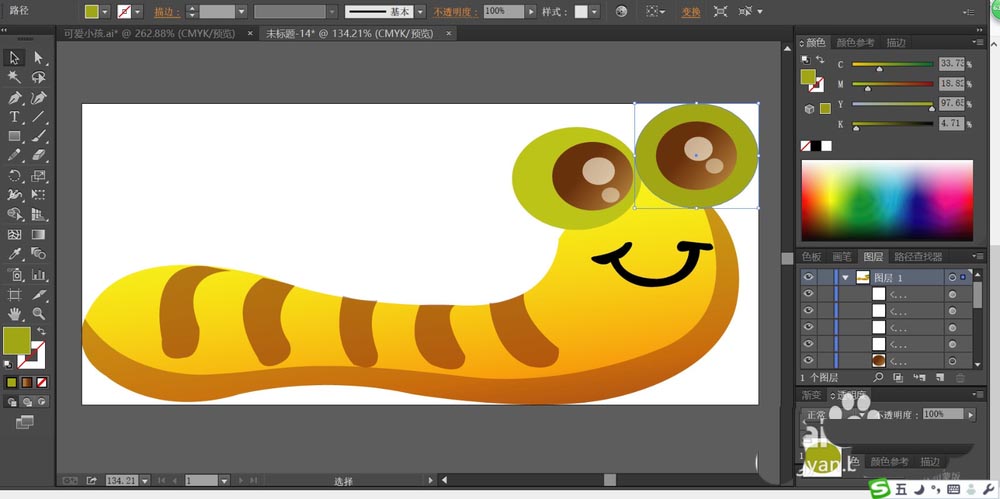Open zoom level 134.21 dropdown
The width and height of the screenshot is (1000, 499).
(x=145, y=480)
